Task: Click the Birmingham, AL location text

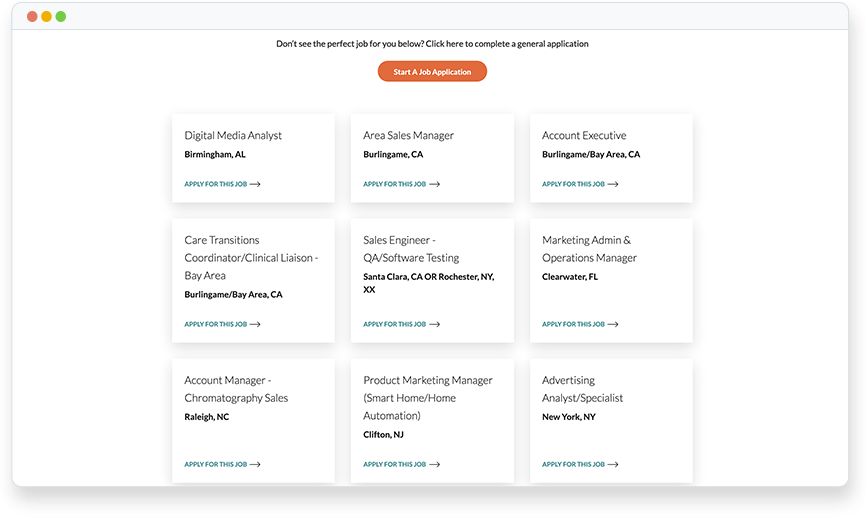Action: 215,154
